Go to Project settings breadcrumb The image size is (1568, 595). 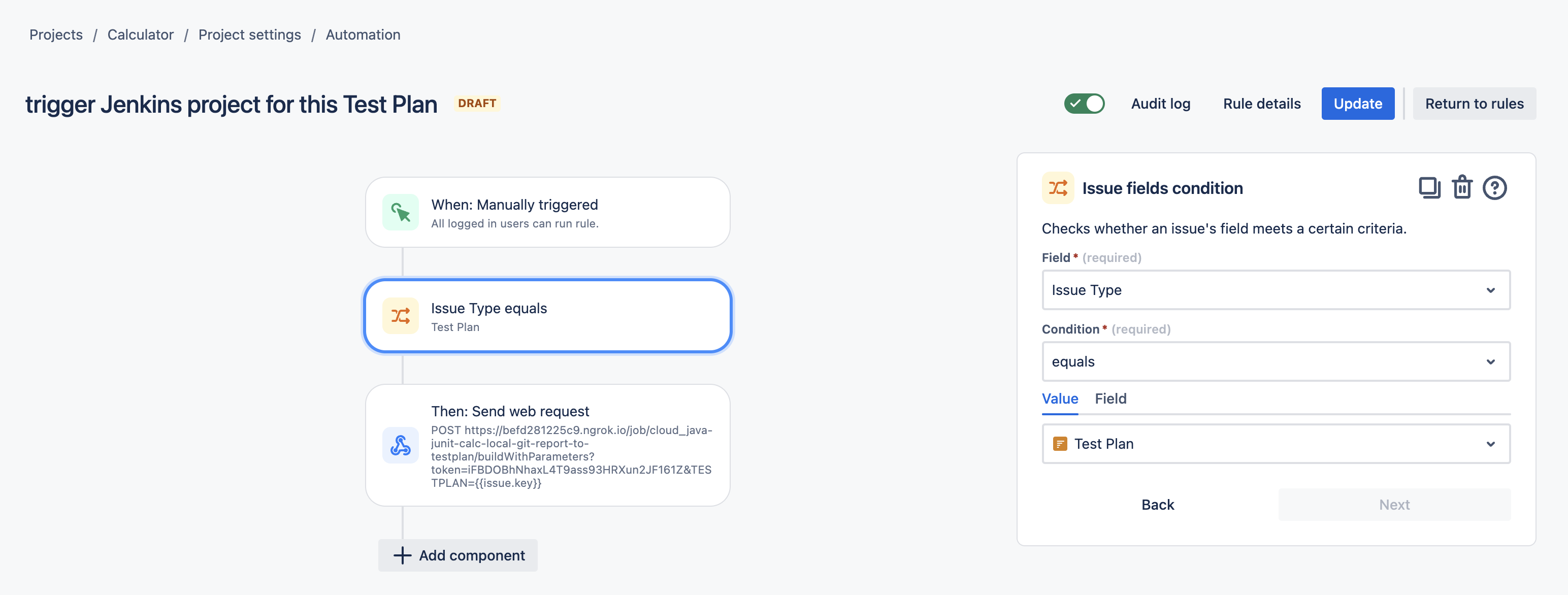[249, 35]
